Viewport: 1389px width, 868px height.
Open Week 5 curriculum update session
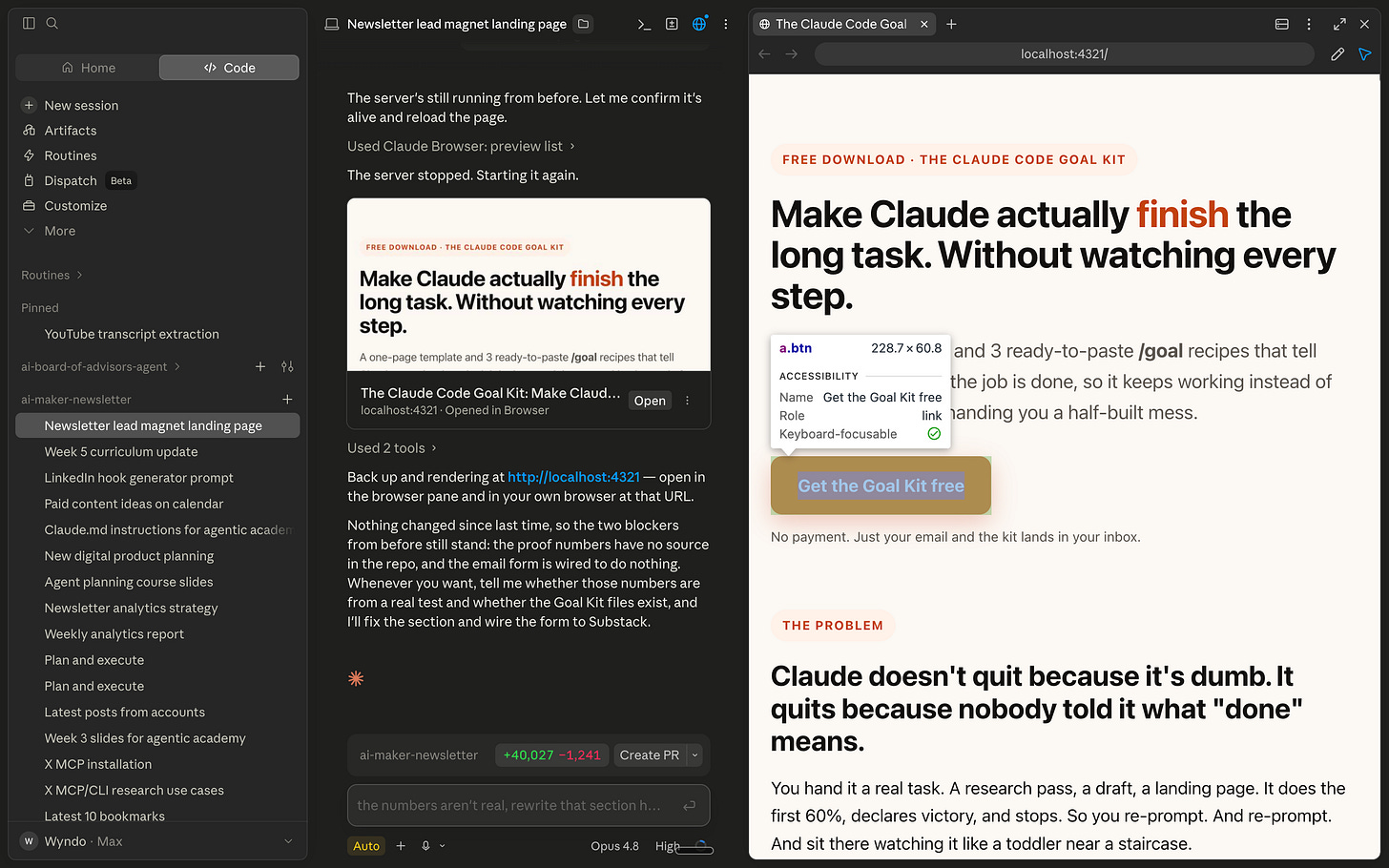121,452
